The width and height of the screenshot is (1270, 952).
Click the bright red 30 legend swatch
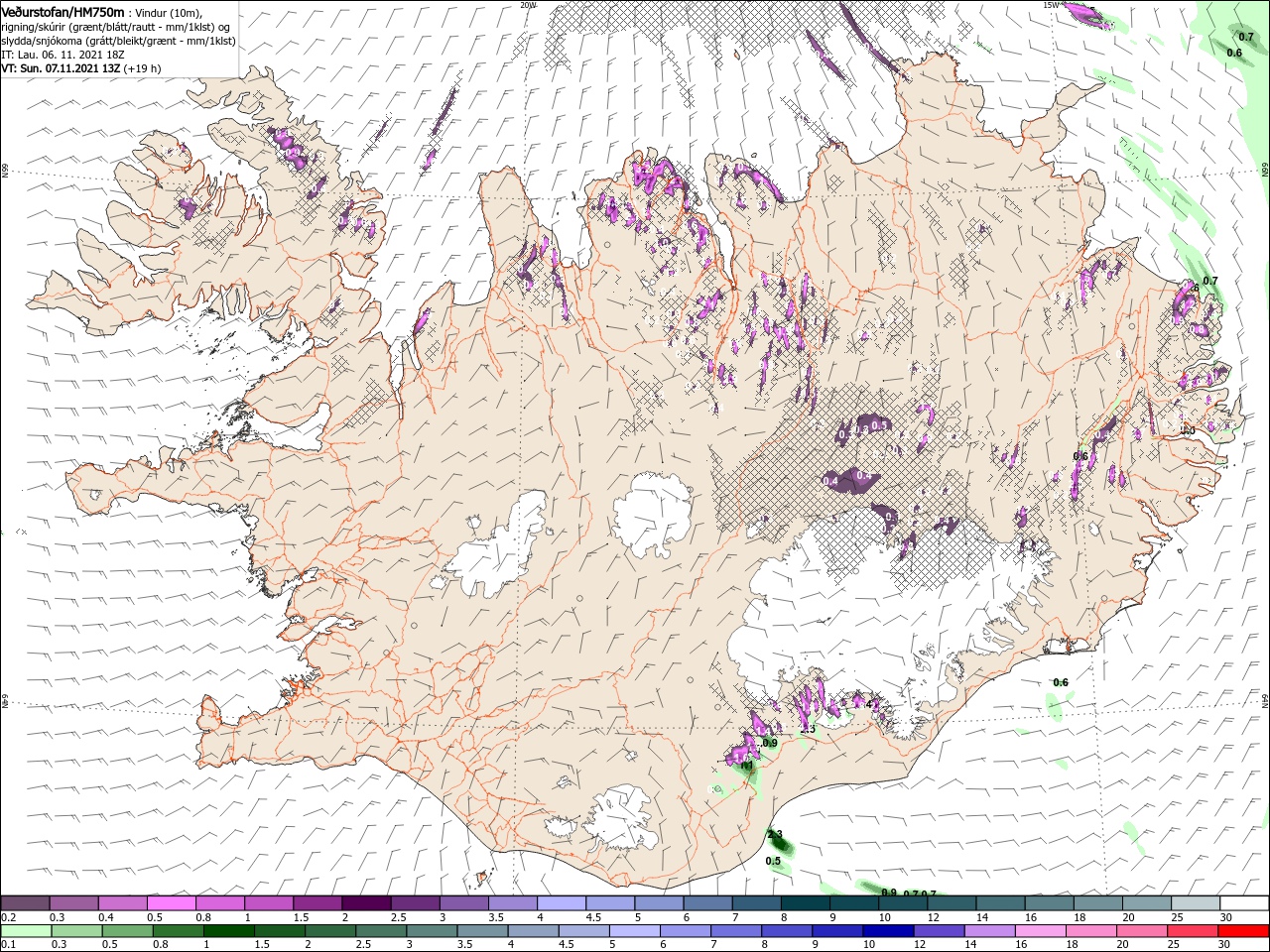click(x=1244, y=931)
